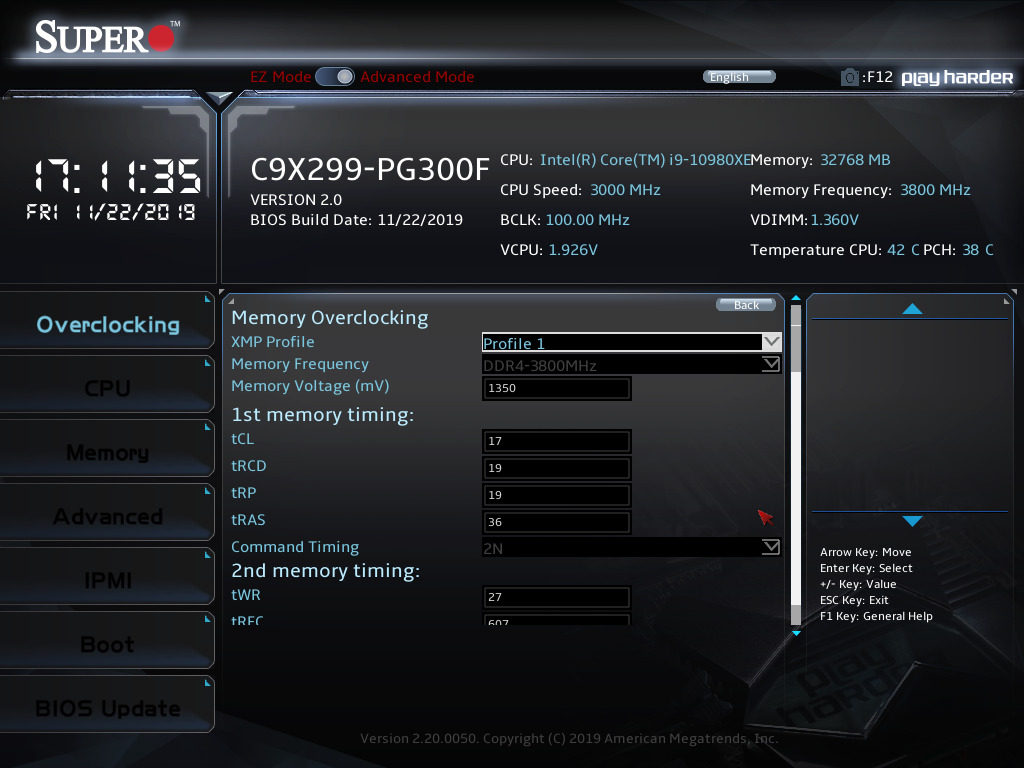Click the 2nd memory timing heading
The width and height of the screenshot is (1024, 768).
pyautogui.click(x=325, y=571)
